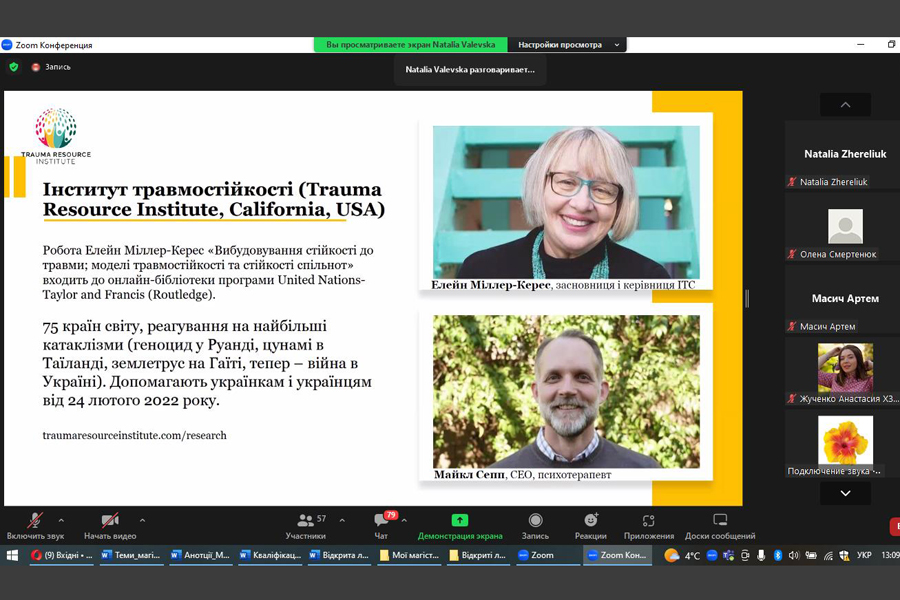Click Windows Security shield tray icon
This screenshot has width=900, height=600.
click(x=844, y=555)
